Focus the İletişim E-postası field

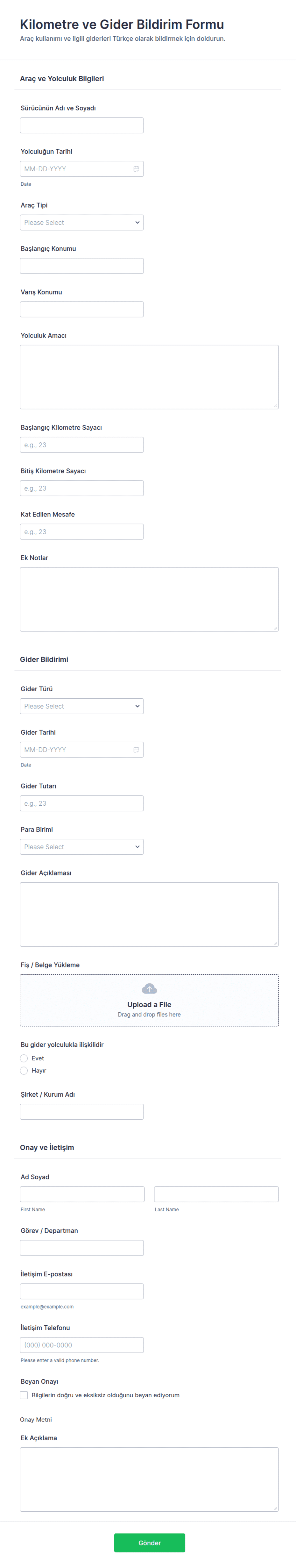click(x=81, y=1291)
